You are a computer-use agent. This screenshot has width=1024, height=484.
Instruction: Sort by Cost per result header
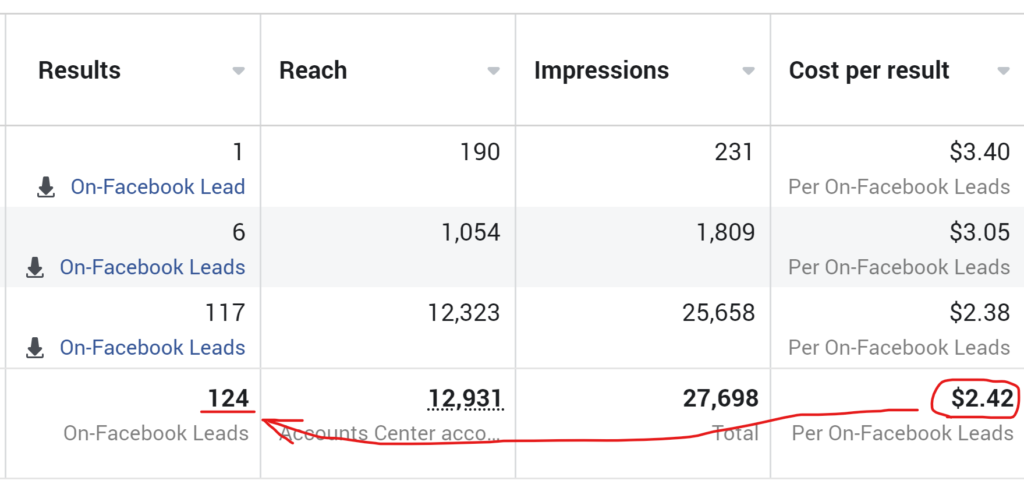click(869, 71)
